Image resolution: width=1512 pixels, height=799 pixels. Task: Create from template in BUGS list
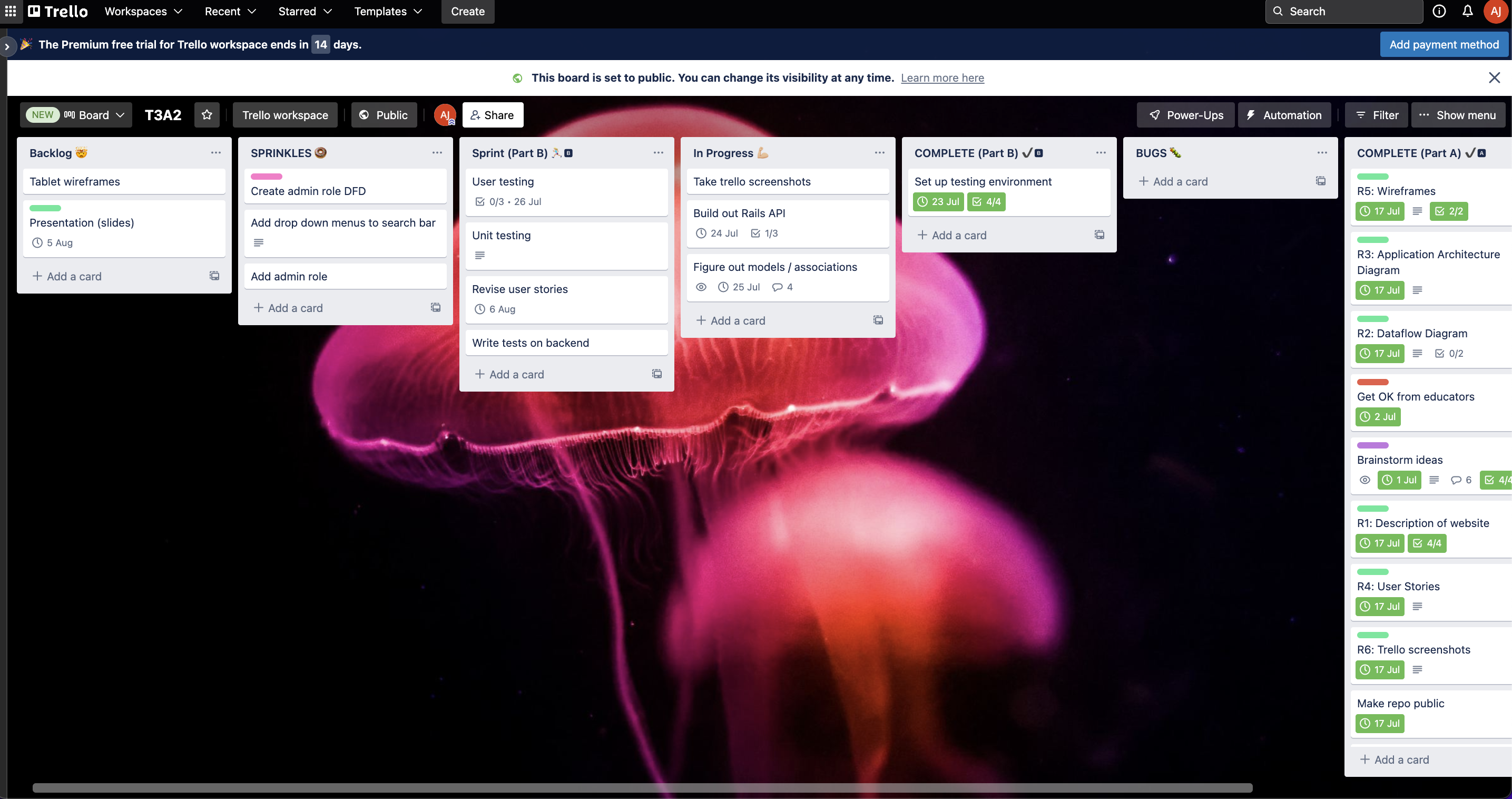click(1320, 181)
